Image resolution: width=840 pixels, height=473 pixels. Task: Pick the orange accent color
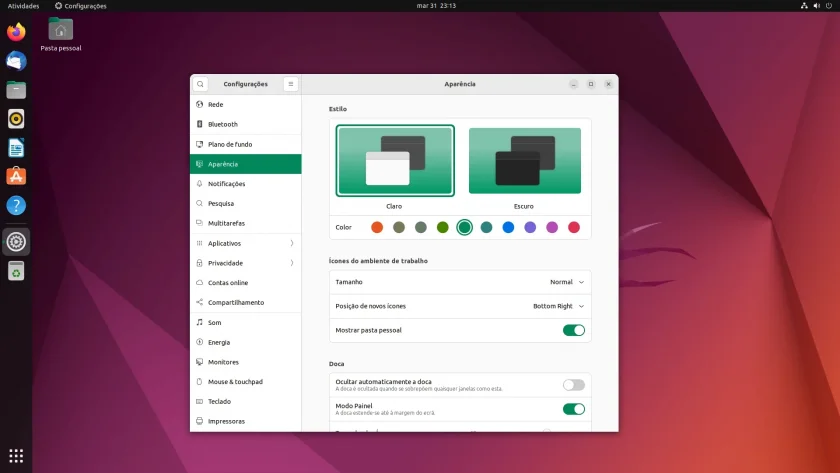pyautogui.click(x=377, y=227)
